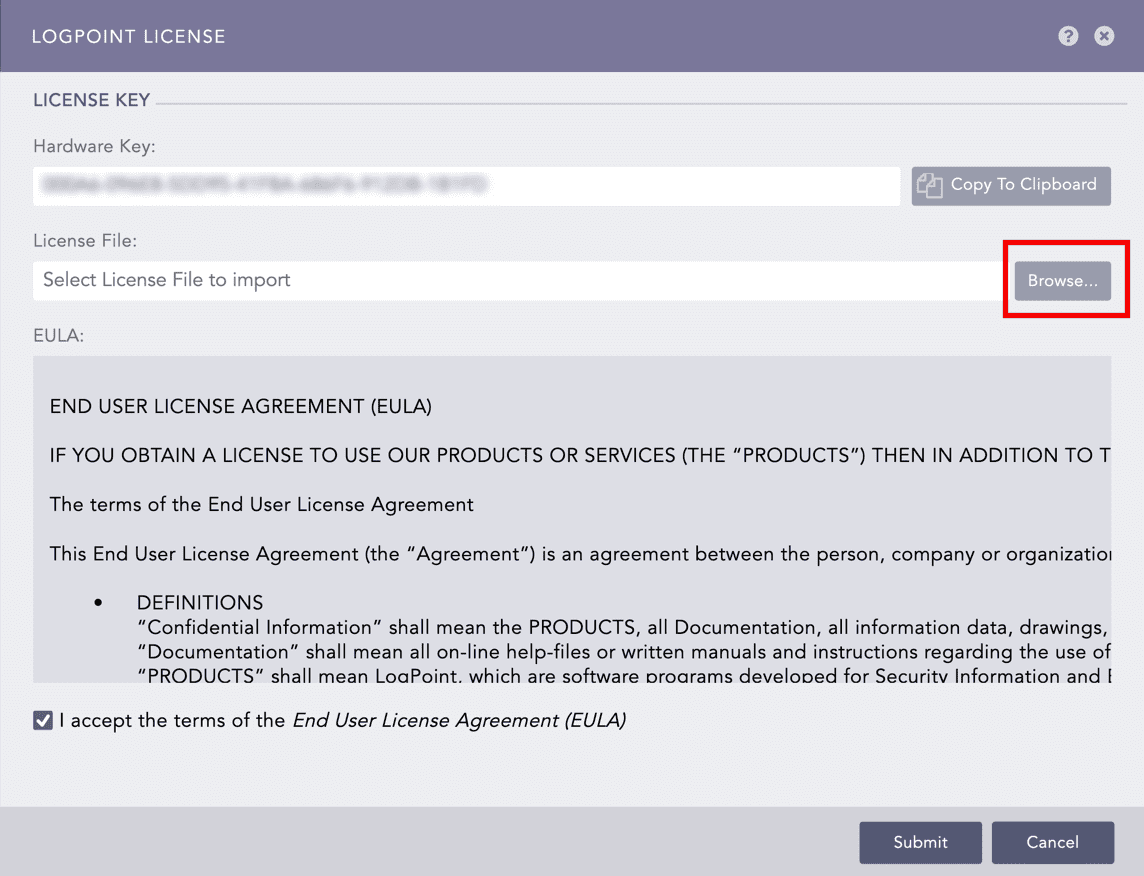Open the Browse file picker
Screen dimensions: 1144x876
point(1062,281)
